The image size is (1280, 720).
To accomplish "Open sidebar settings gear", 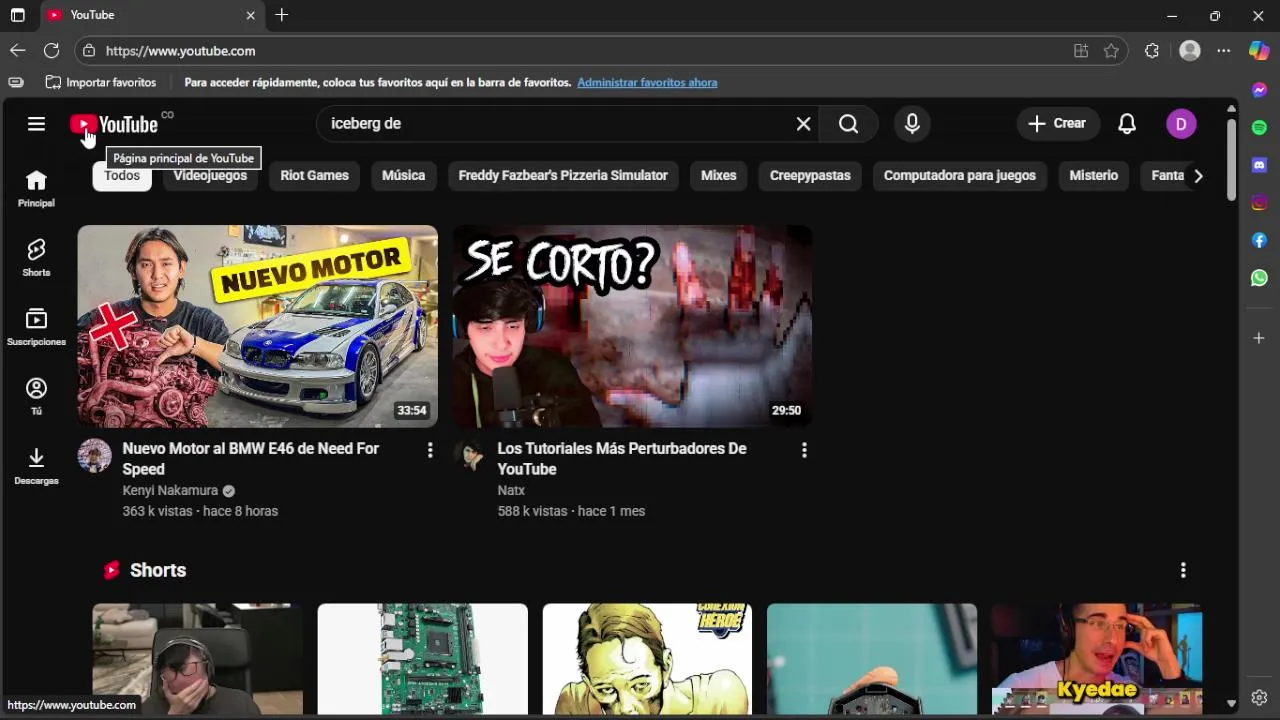I will pyautogui.click(x=1259, y=698).
